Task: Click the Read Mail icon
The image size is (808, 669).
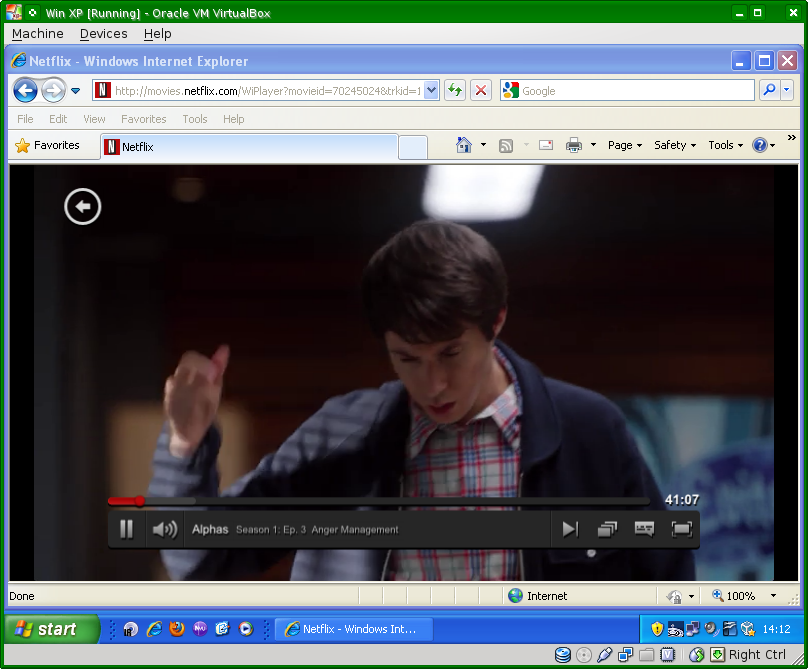Action: [546, 145]
